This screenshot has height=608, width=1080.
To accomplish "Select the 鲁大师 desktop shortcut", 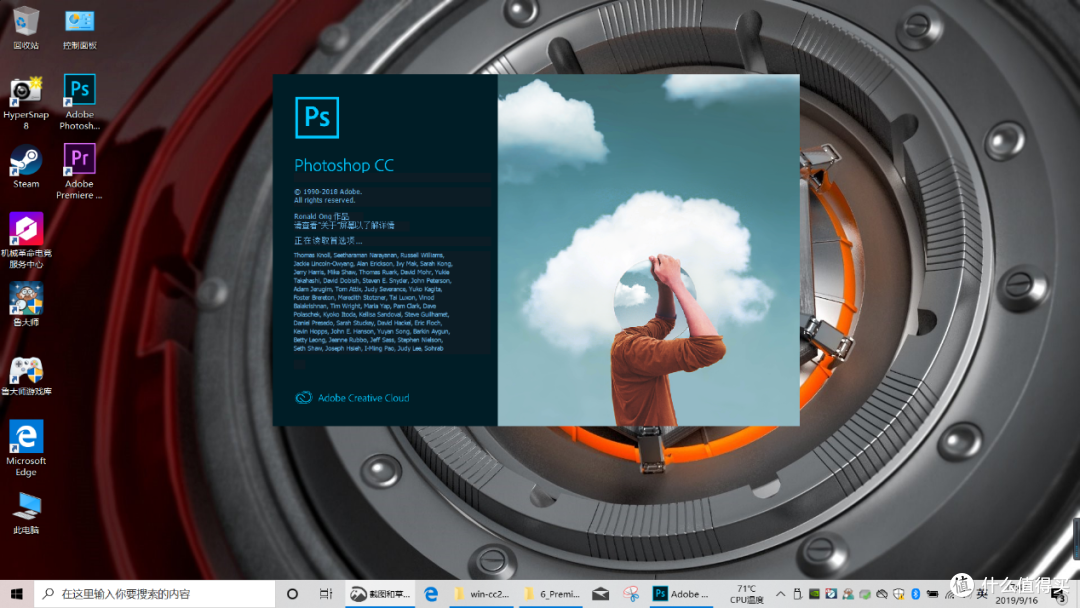I will click(x=26, y=304).
